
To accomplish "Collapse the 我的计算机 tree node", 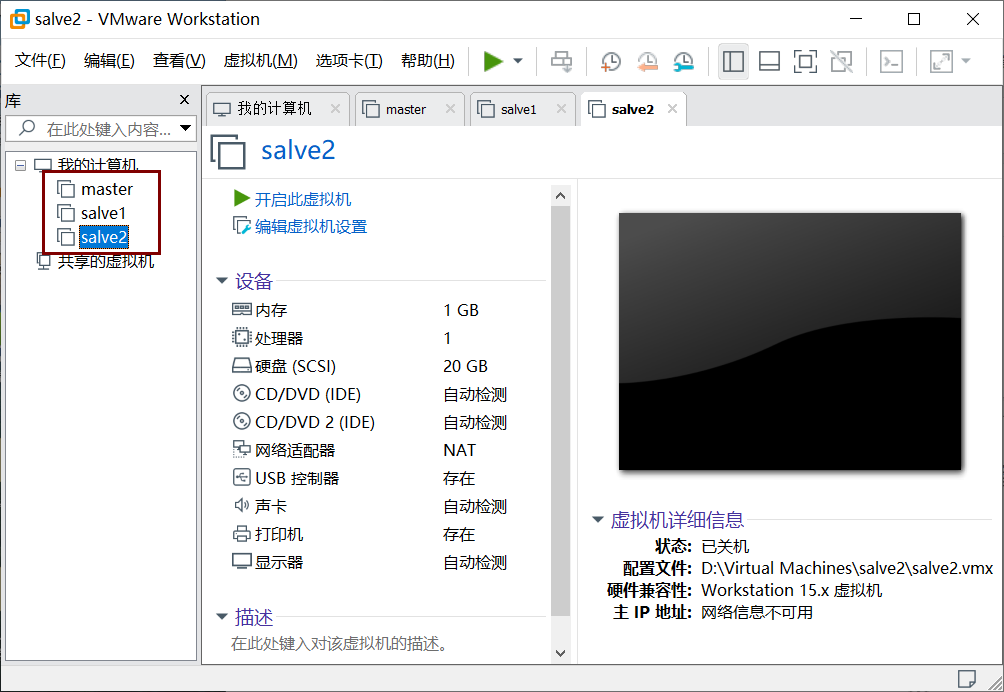I will [x=20, y=165].
